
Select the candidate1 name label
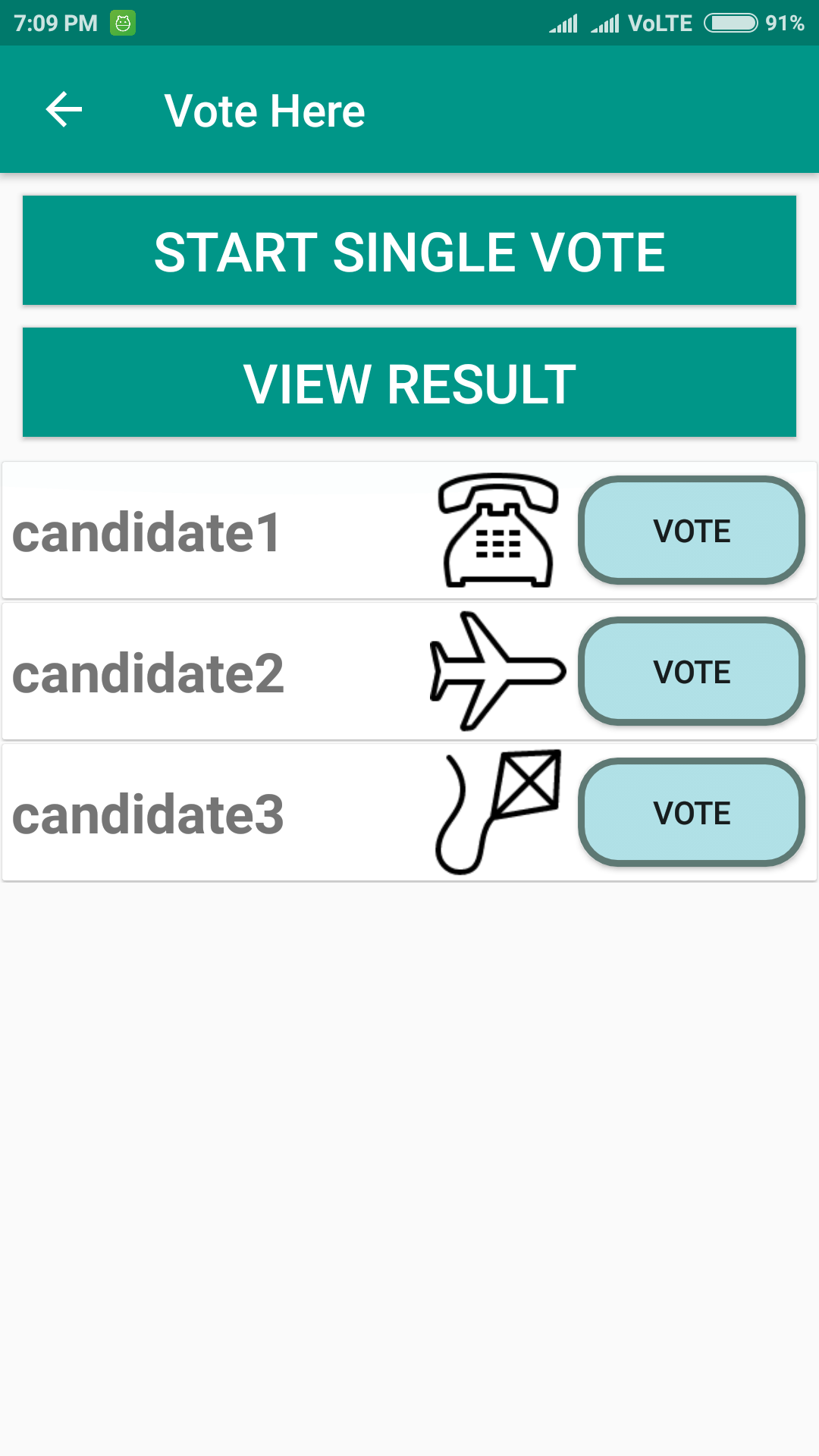tap(147, 532)
